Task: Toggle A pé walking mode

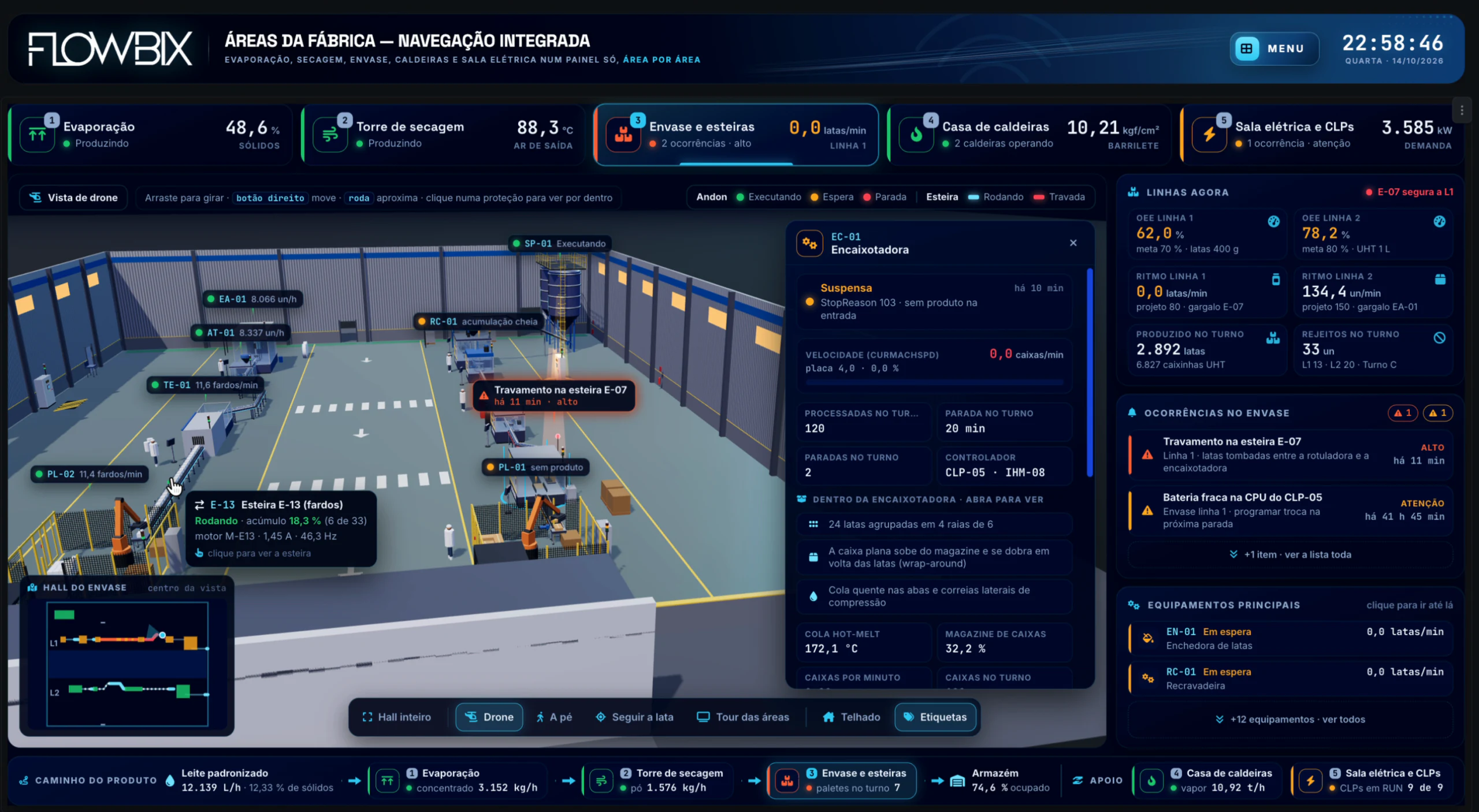Action: 554,717
